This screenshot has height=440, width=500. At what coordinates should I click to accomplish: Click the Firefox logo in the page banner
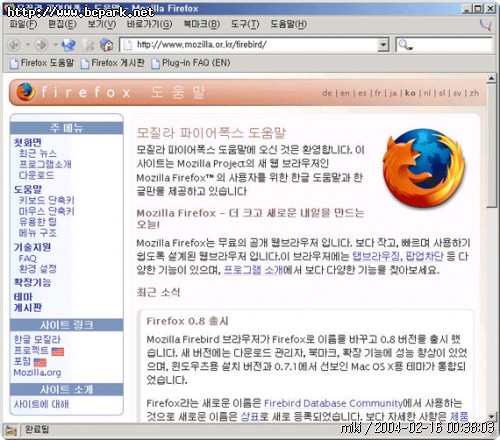point(26,92)
